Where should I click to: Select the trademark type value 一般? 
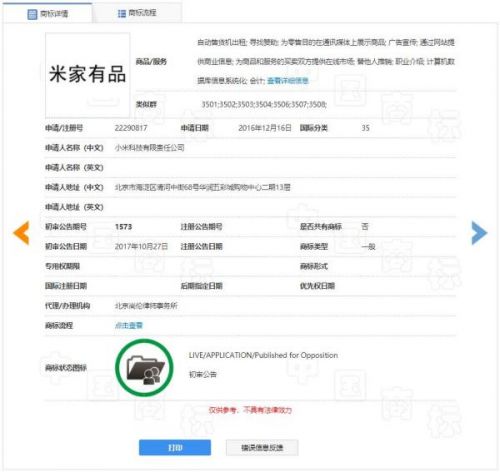click(368, 247)
